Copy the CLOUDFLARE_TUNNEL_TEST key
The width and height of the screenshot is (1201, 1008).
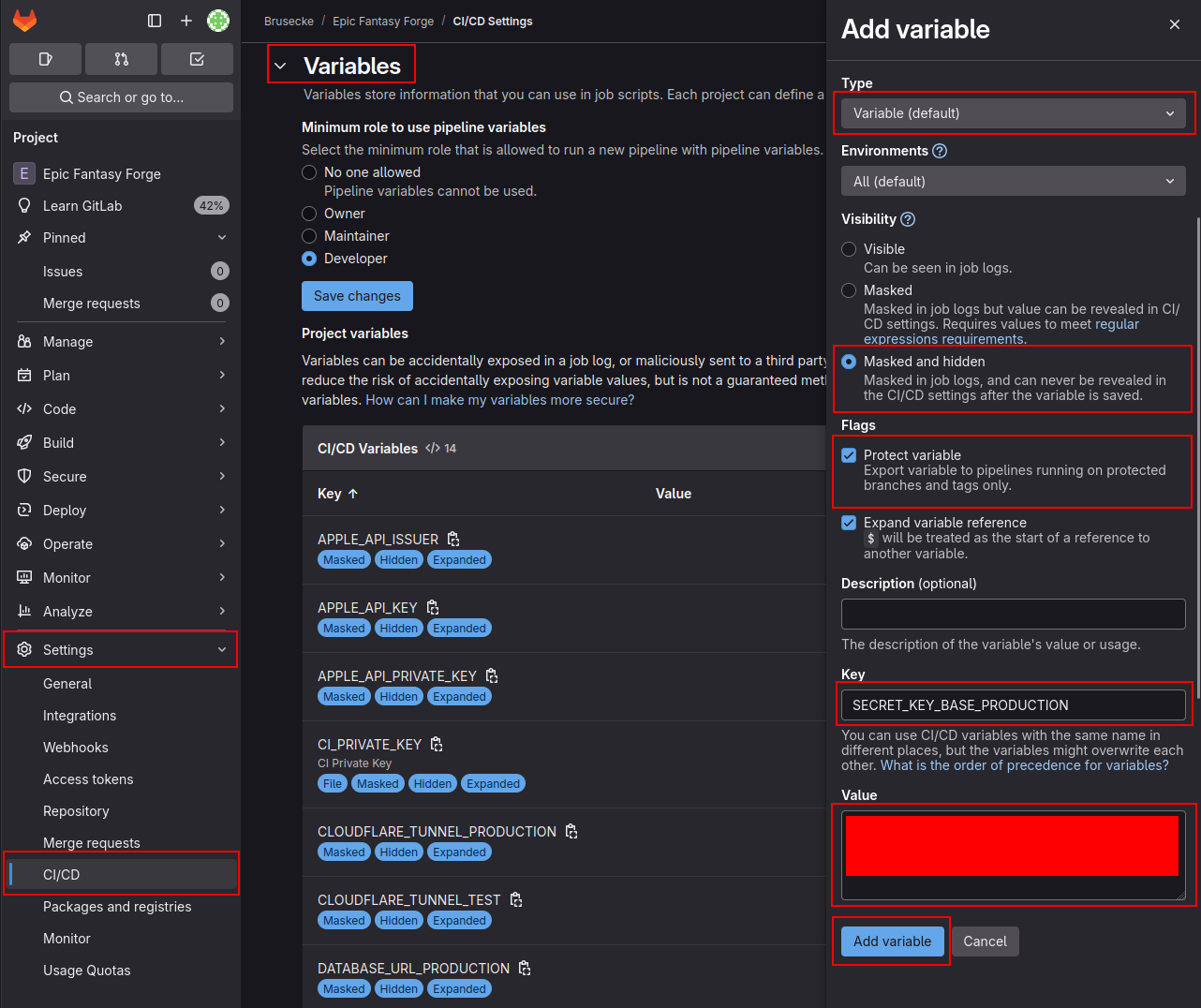[x=516, y=899]
